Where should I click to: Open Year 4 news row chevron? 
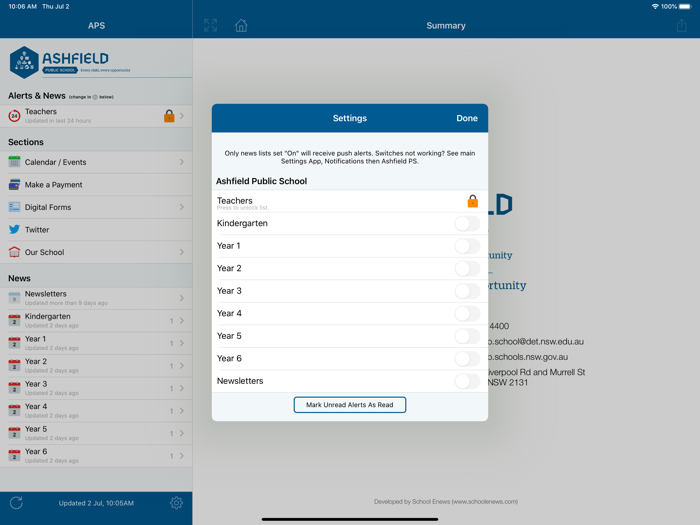[182, 411]
